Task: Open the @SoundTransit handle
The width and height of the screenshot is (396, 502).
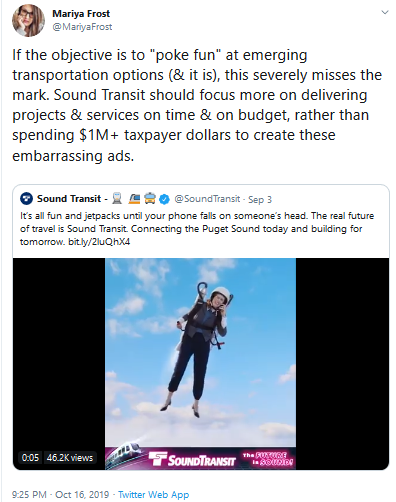Action: (207, 199)
